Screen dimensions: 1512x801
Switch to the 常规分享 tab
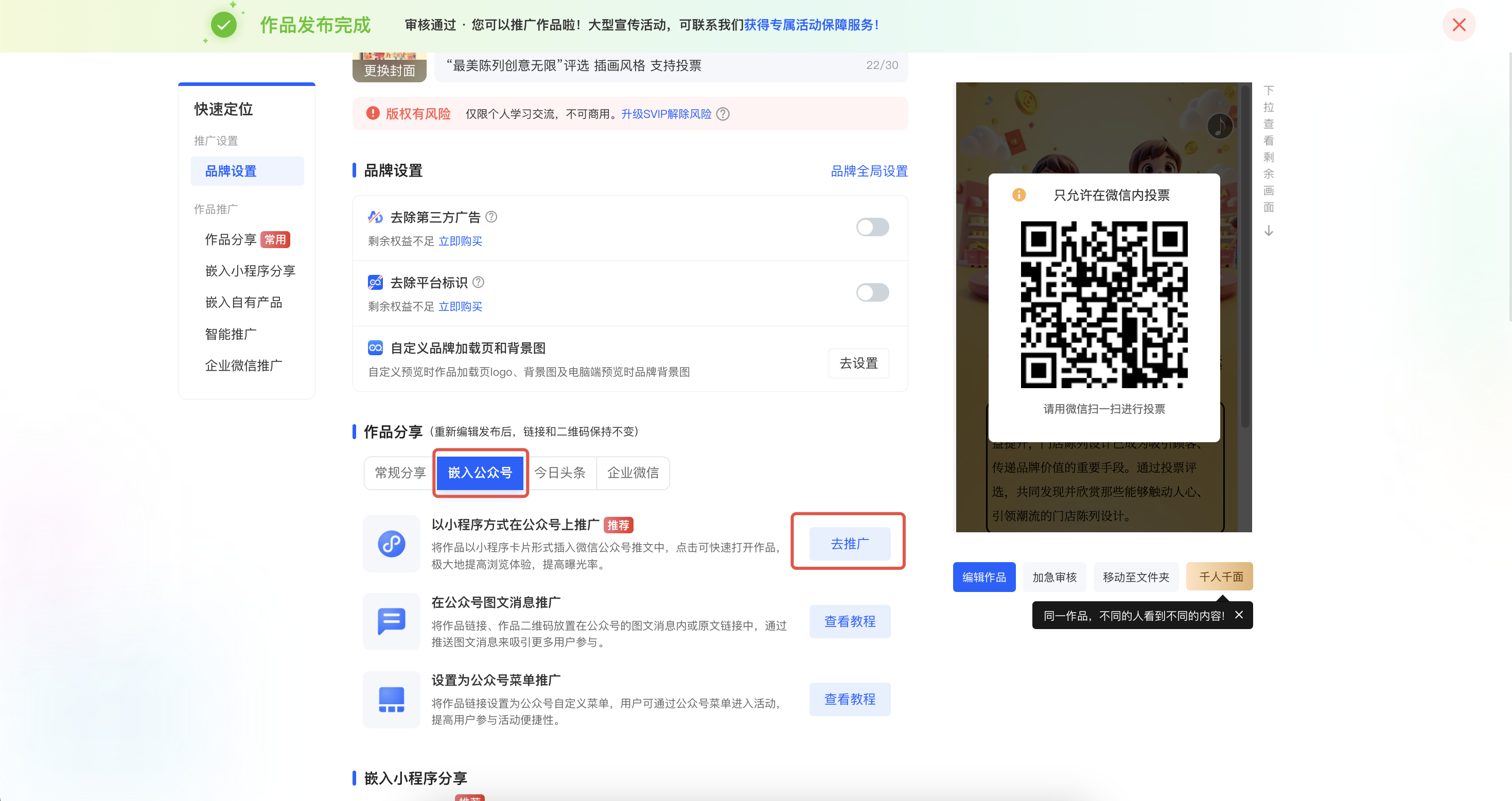coord(400,473)
